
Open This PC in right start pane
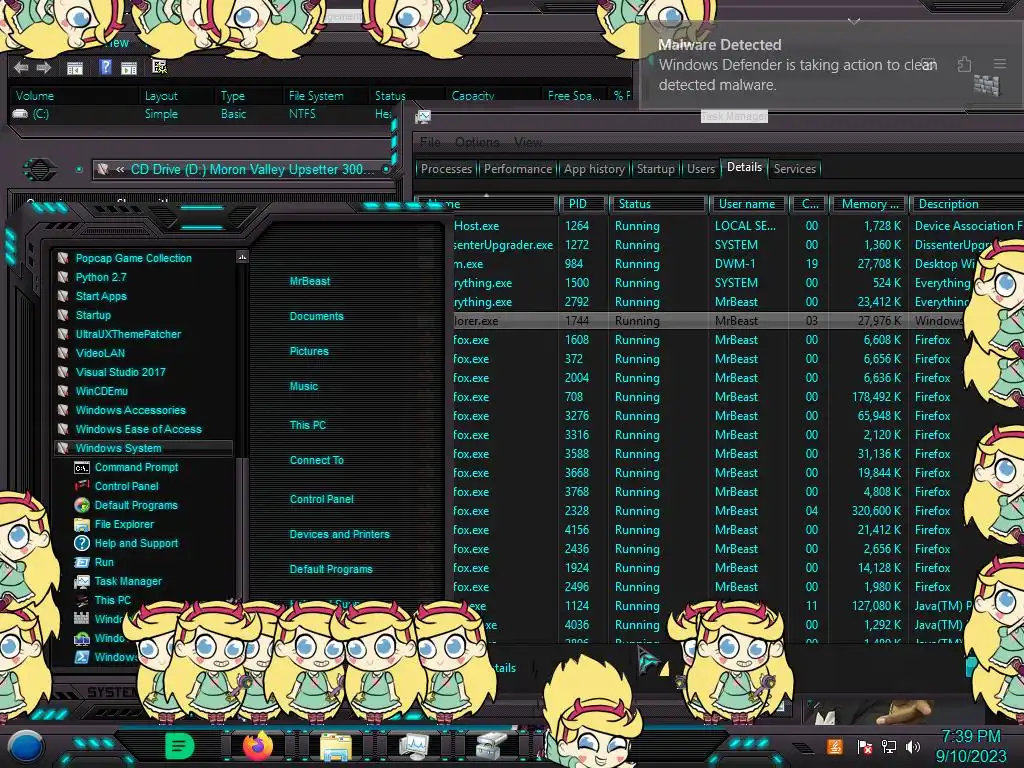coord(308,424)
